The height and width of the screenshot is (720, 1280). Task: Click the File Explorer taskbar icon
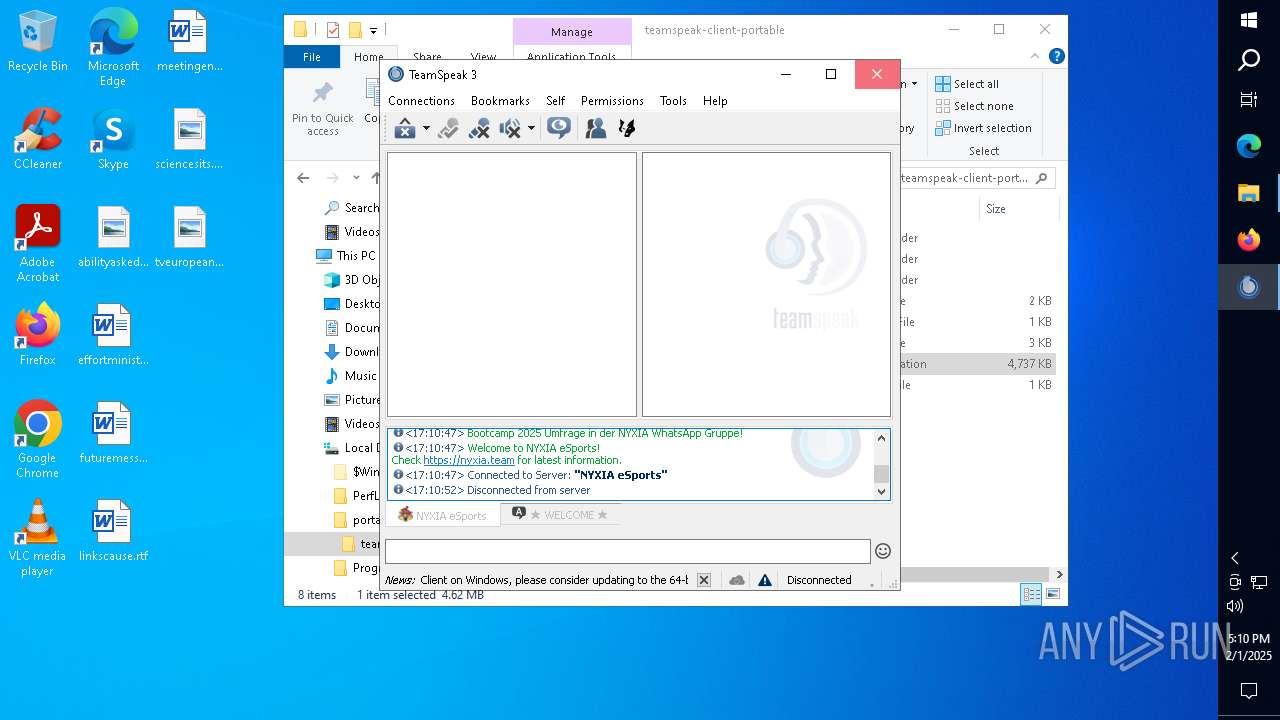[1249, 193]
